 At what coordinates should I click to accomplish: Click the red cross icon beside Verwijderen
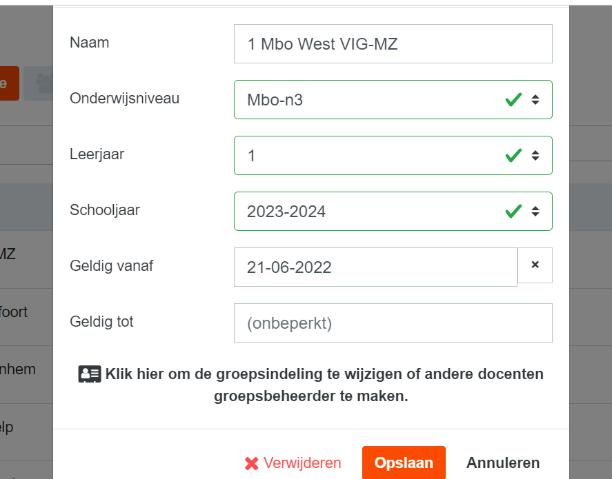coord(251,463)
